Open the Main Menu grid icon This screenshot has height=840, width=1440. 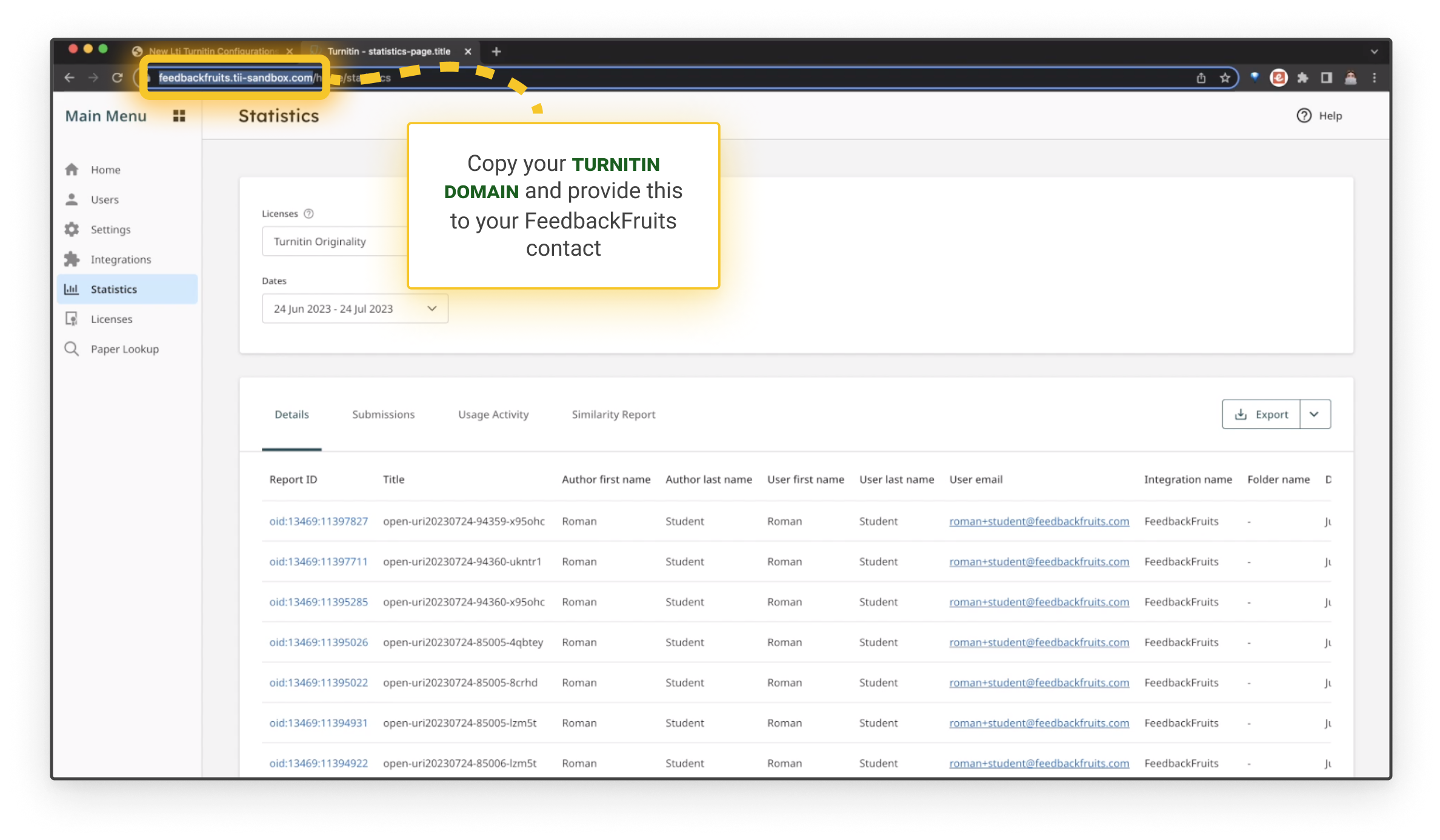pyautogui.click(x=179, y=116)
